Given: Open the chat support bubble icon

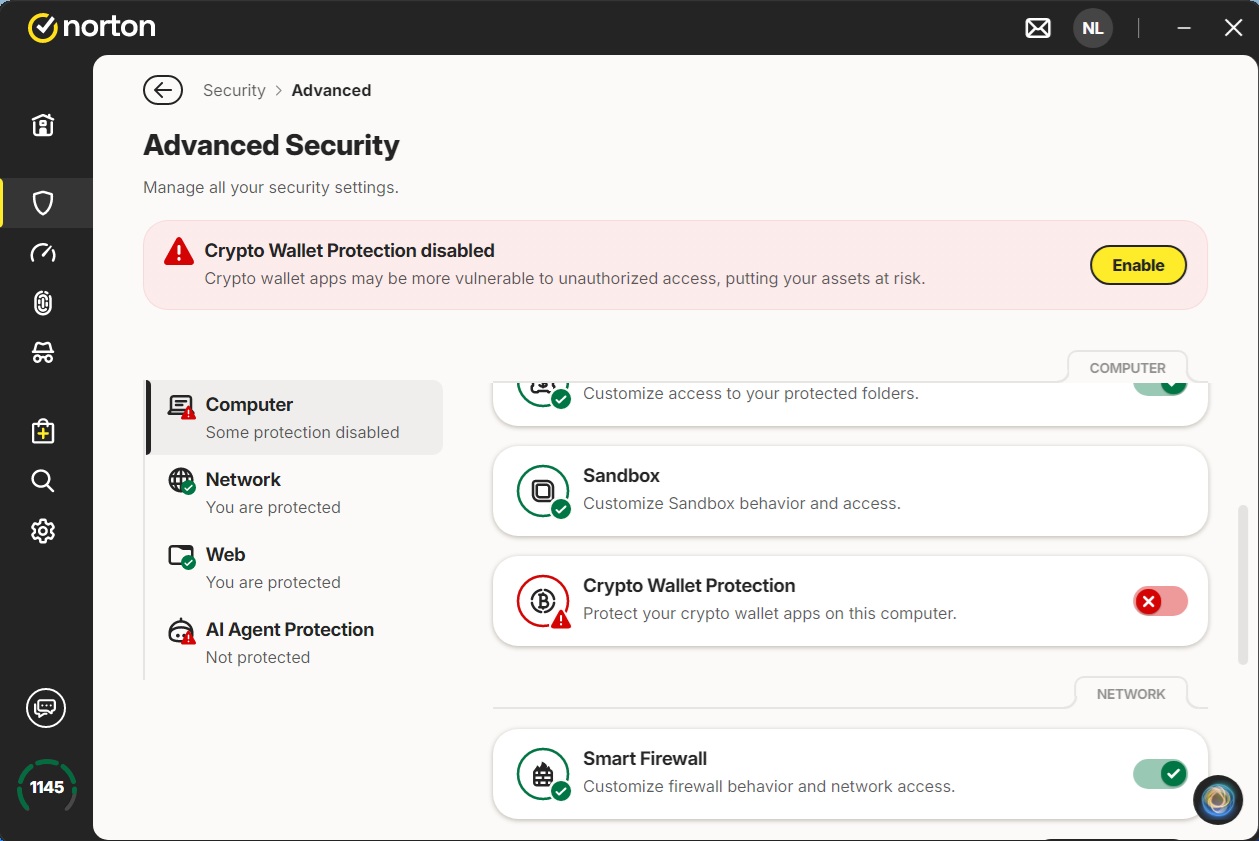Looking at the screenshot, I should point(45,708).
